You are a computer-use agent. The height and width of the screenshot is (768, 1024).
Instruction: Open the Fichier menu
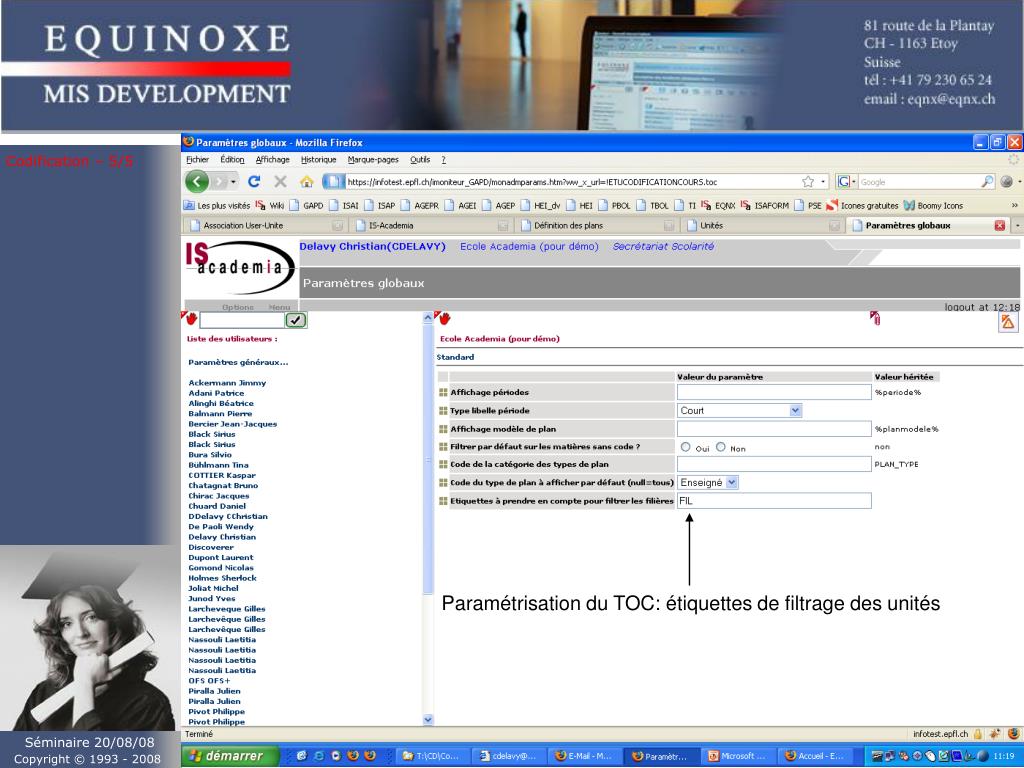[x=197, y=159]
